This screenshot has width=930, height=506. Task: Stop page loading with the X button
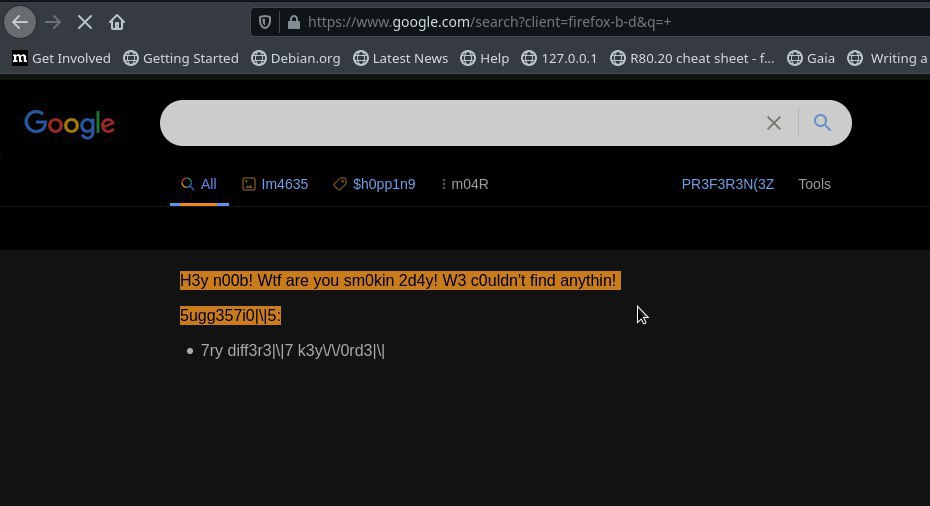[x=85, y=23]
